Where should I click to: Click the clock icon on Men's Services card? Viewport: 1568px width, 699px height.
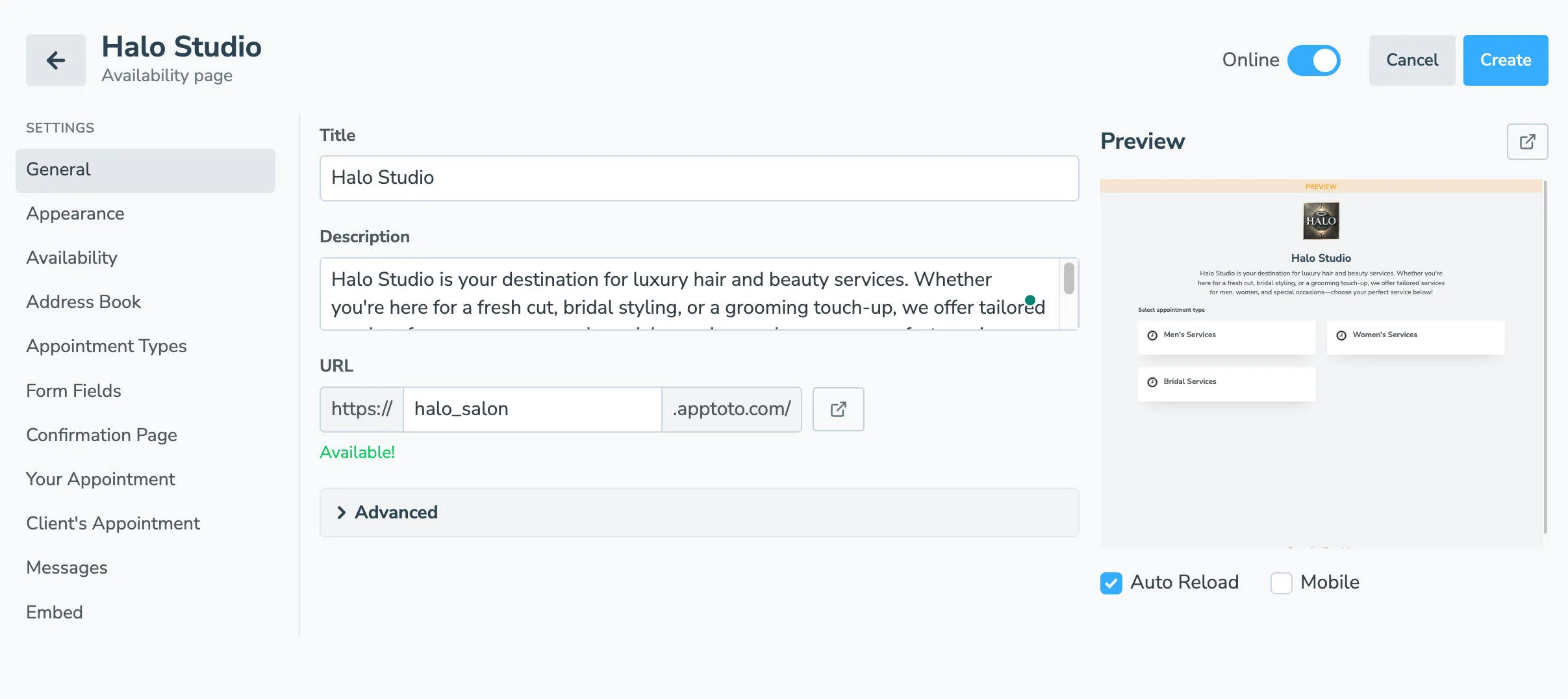pyautogui.click(x=1152, y=335)
